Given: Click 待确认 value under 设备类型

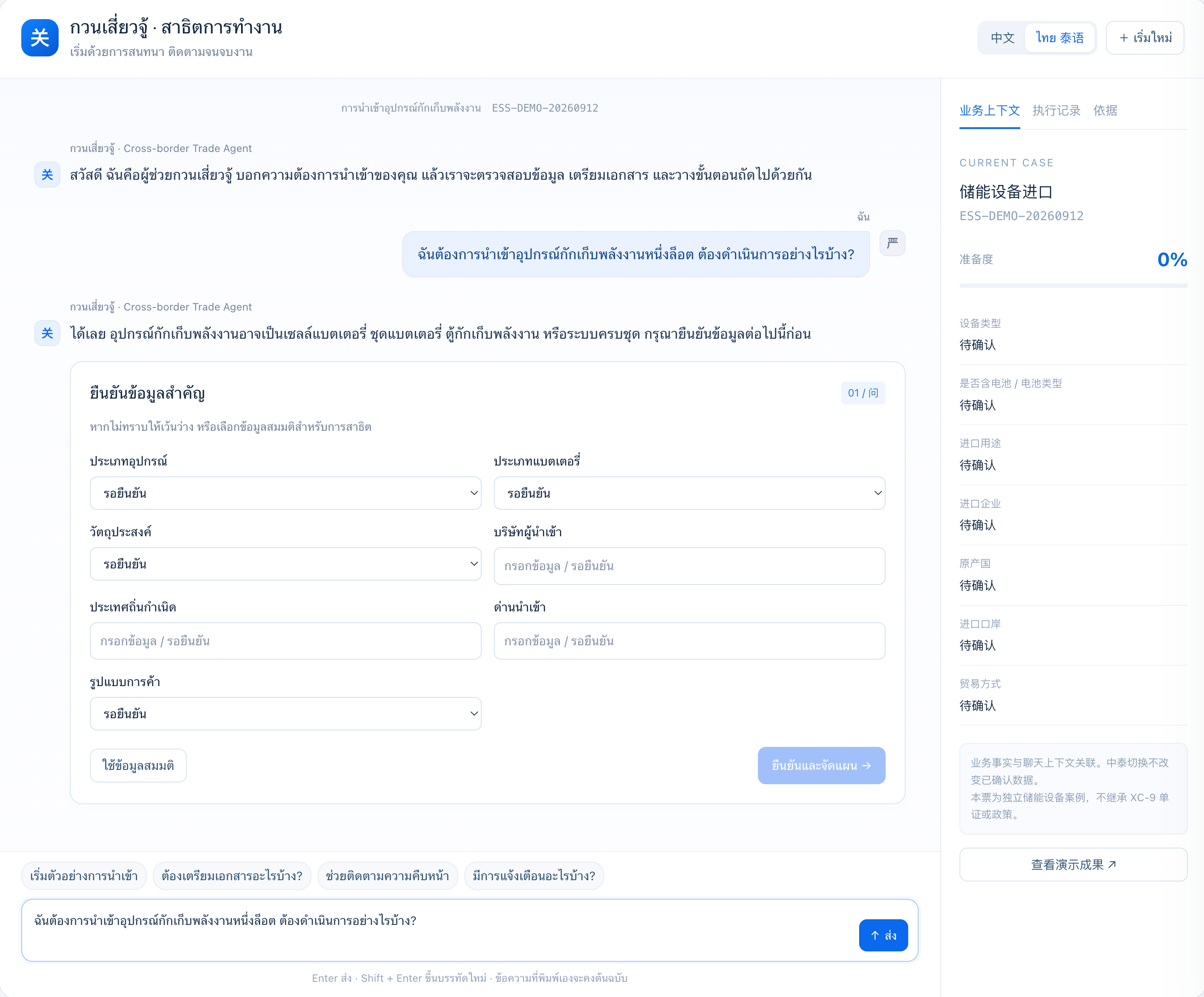Looking at the screenshot, I should 978,345.
